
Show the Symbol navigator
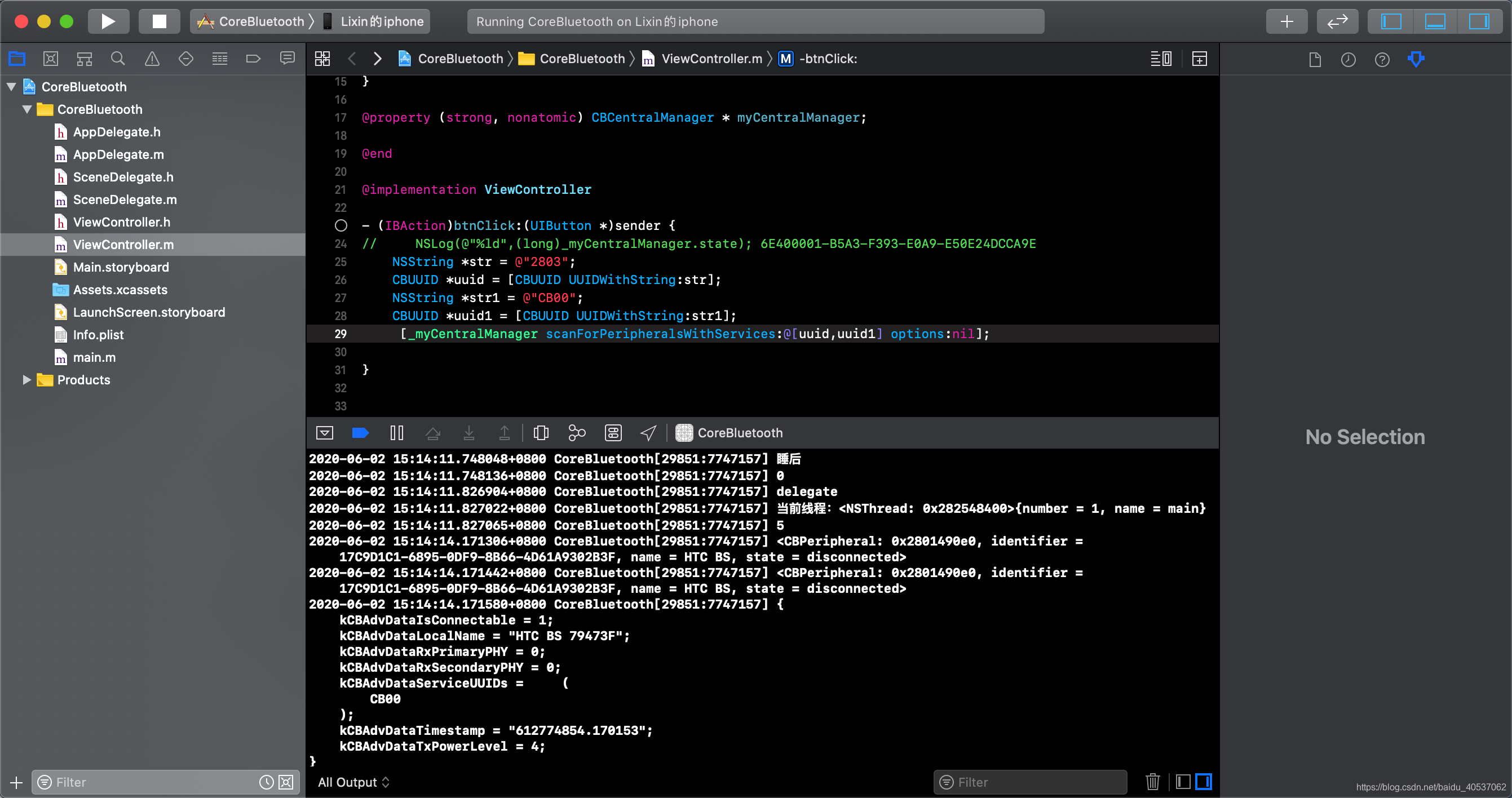85,59
